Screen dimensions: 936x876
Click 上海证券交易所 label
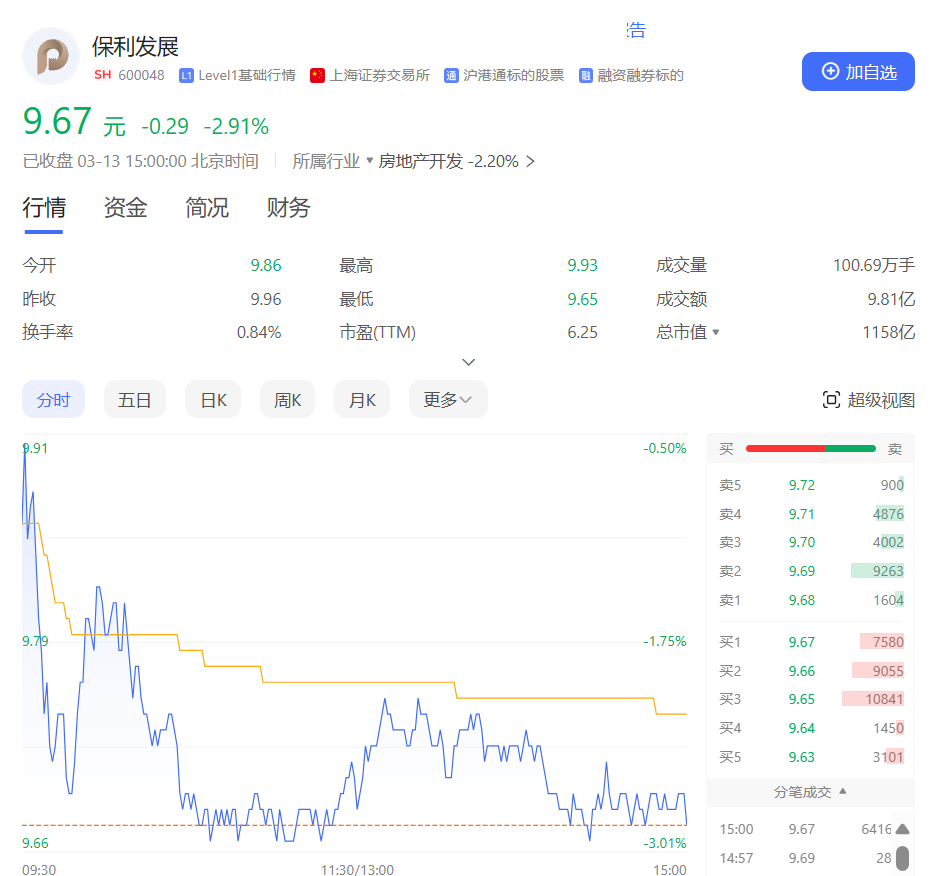coord(380,75)
